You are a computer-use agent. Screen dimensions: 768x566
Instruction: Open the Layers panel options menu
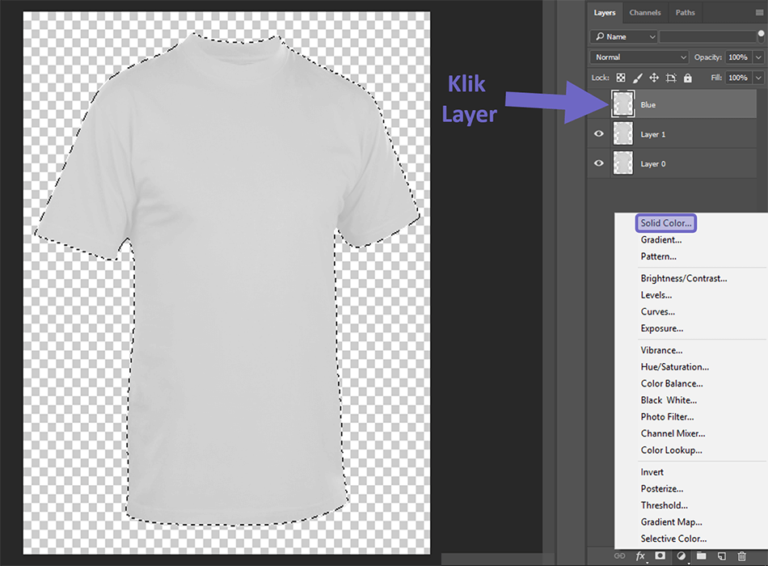point(759,13)
